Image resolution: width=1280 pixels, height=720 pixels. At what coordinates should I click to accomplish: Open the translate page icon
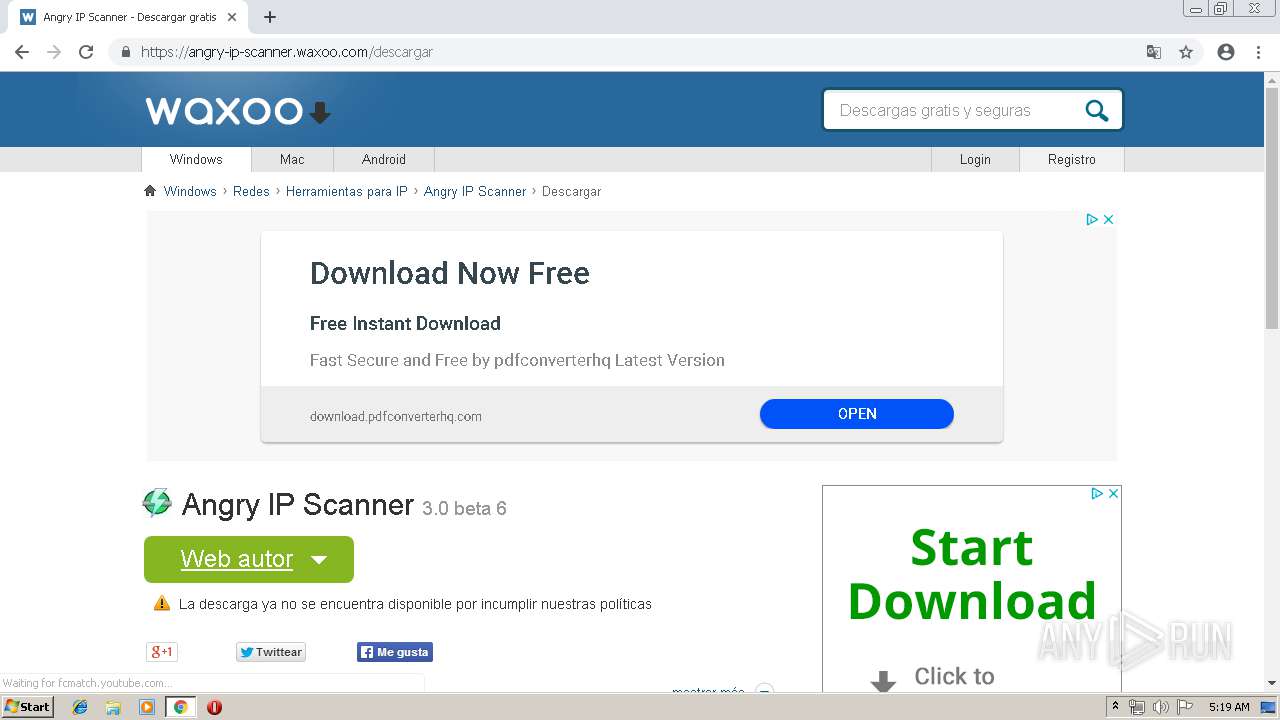(x=1153, y=52)
